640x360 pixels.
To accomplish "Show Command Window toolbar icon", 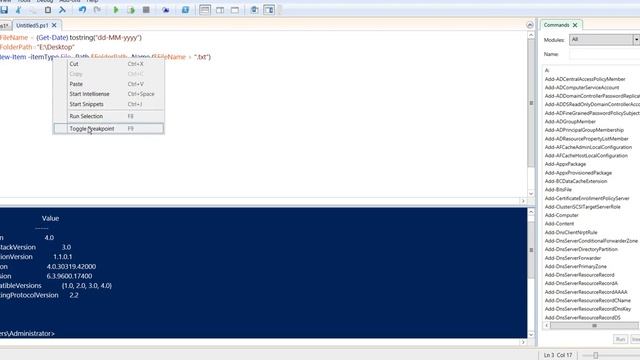I will (254, 10).
